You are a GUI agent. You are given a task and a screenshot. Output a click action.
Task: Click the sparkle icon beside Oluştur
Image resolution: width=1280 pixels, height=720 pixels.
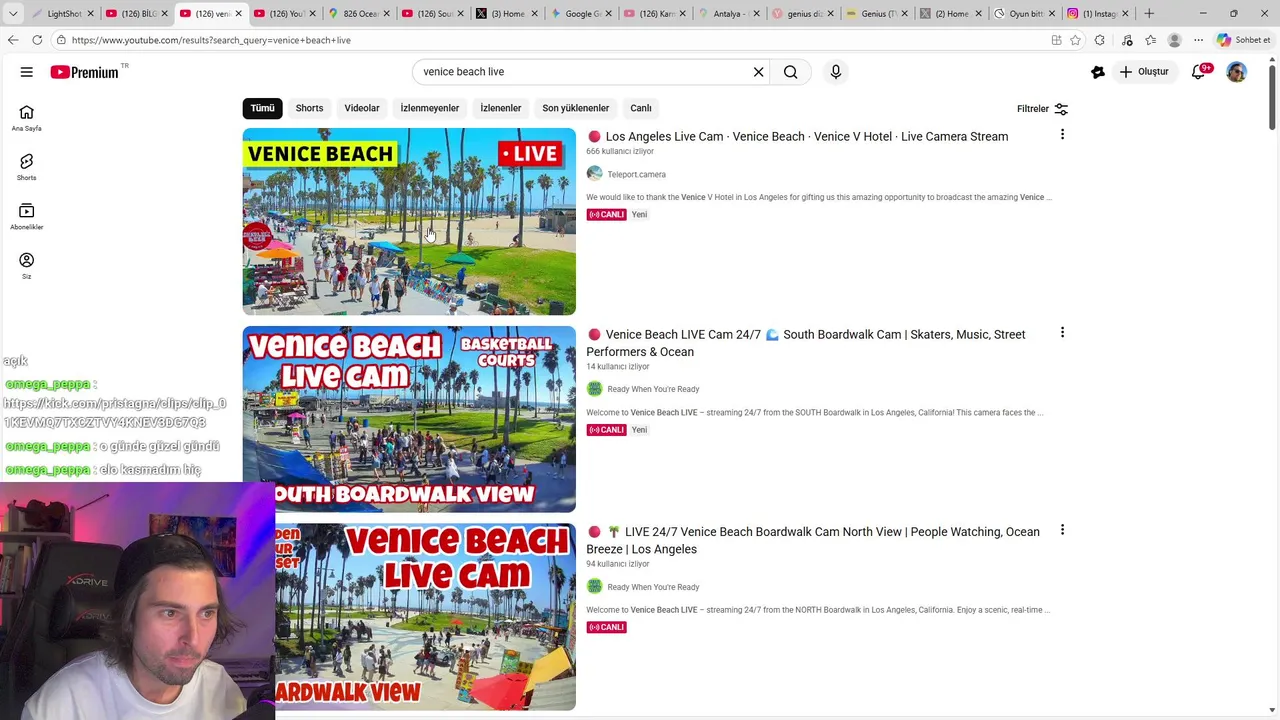tap(1098, 72)
